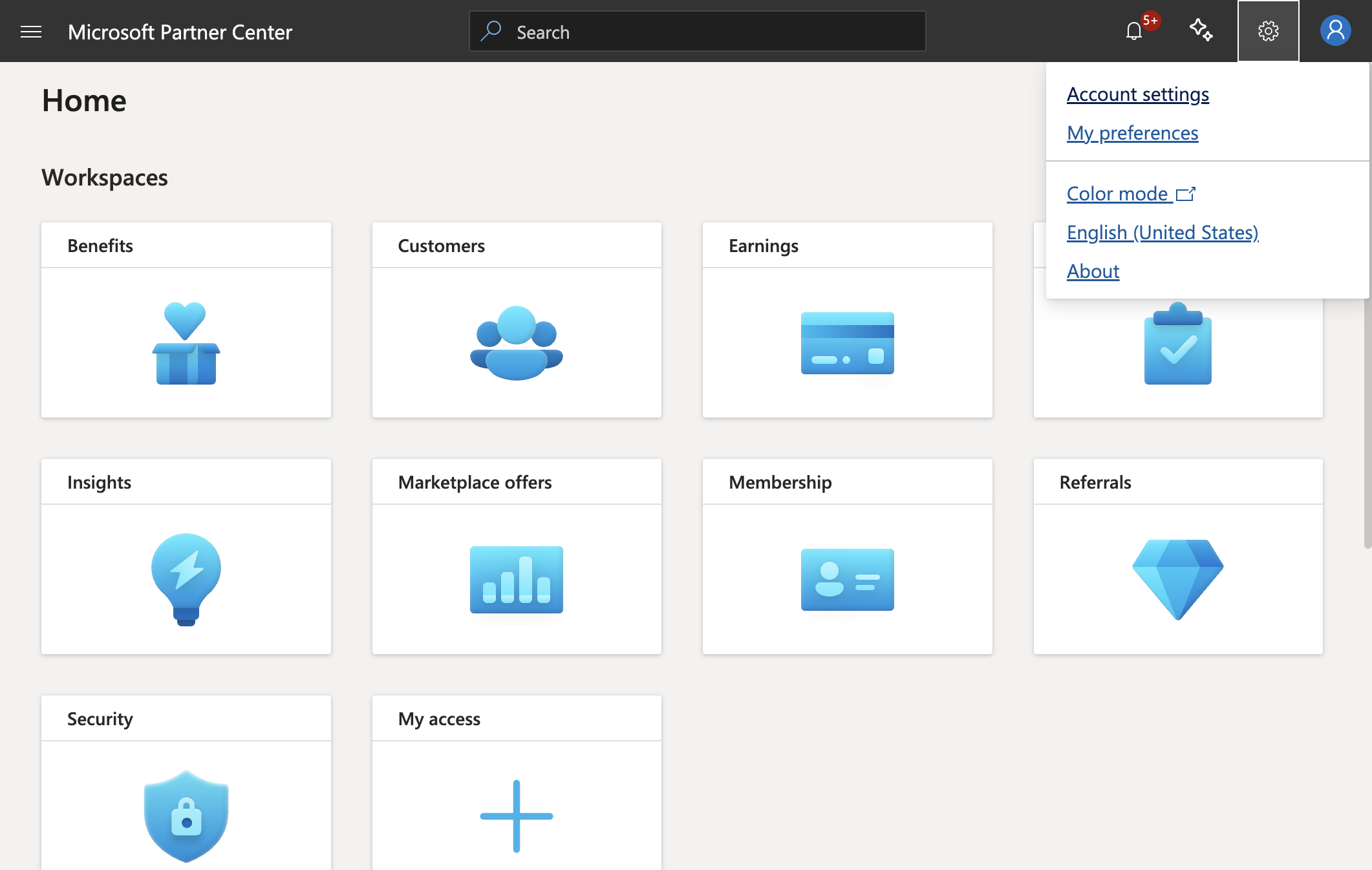
Task: Click the My access plus icon
Action: tap(517, 816)
